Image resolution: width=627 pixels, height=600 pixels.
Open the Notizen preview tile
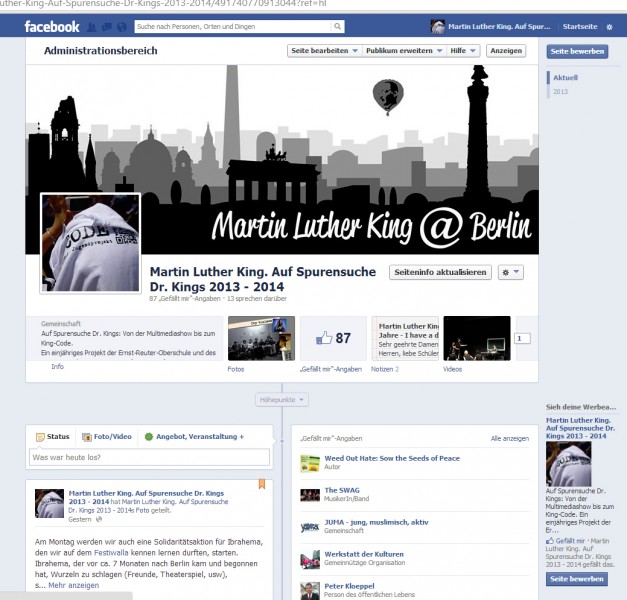pyautogui.click(x=405, y=338)
